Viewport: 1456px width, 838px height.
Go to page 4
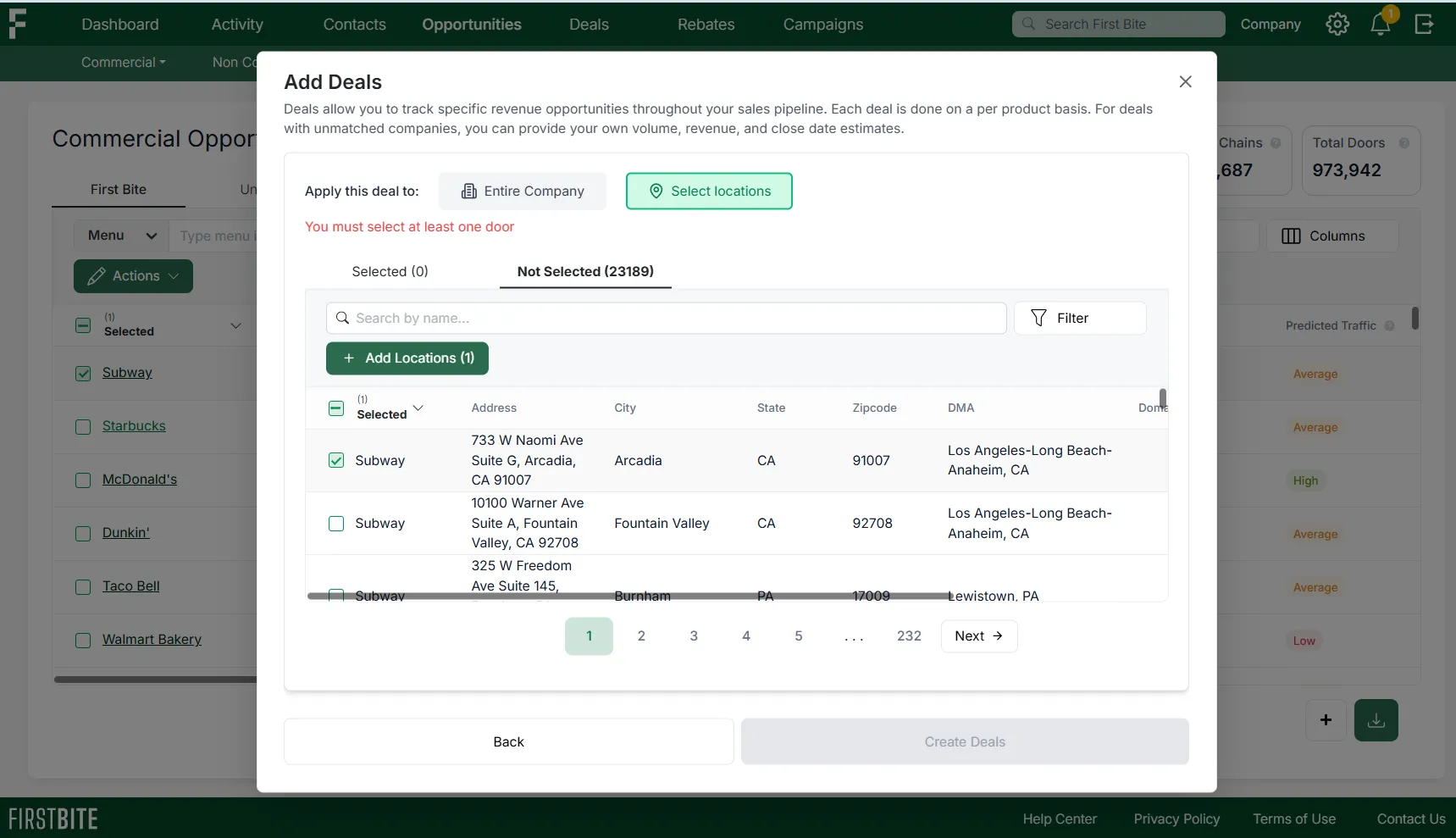(746, 636)
